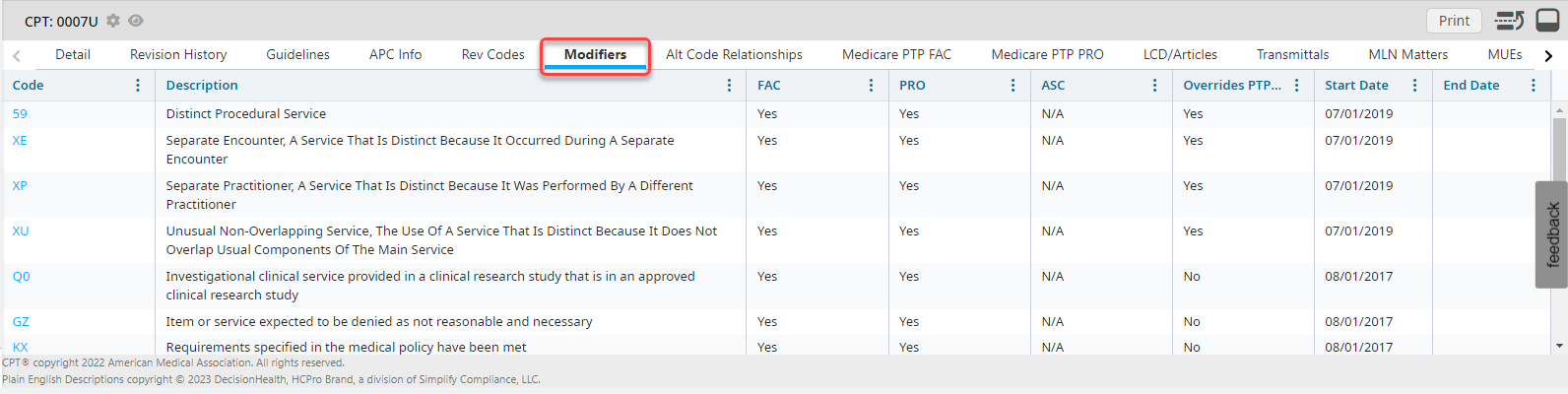
Task: Open the Description column three-dot menu
Action: pyautogui.click(x=729, y=86)
